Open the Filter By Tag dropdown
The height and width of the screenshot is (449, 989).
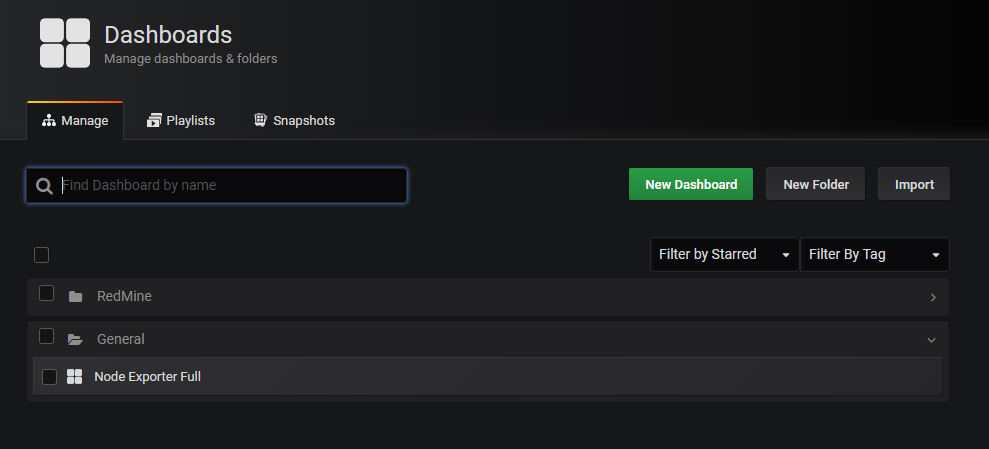[874, 254]
